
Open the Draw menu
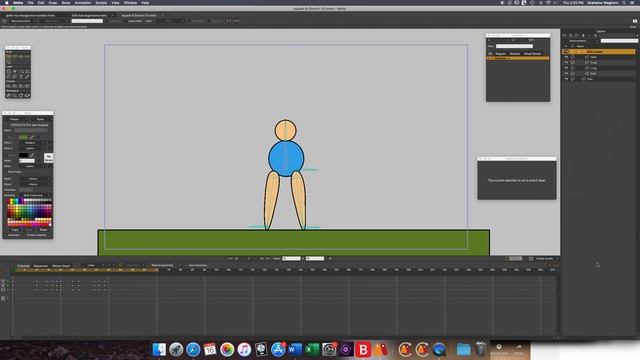coord(53,2)
